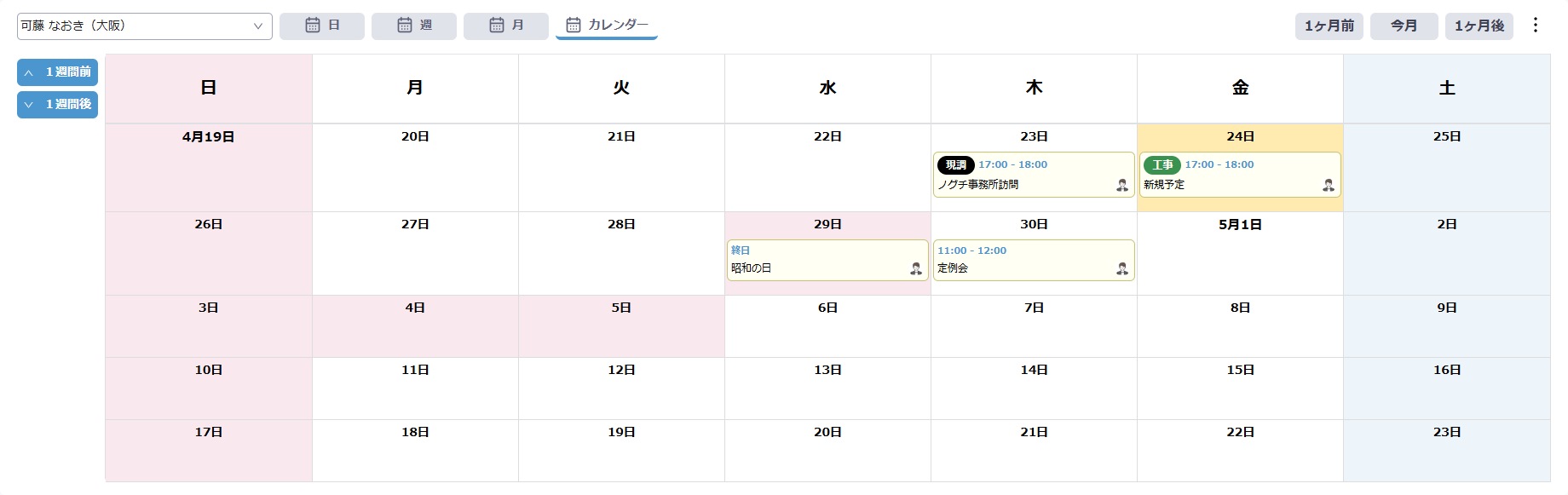The height and width of the screenshot is (495, 1568).
Task: Select the 22日 April date cell
Action: 827,168
